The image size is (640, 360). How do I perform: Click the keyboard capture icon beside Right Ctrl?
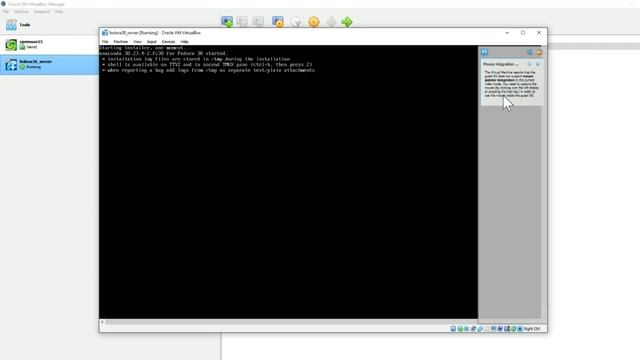coord(520,329)
